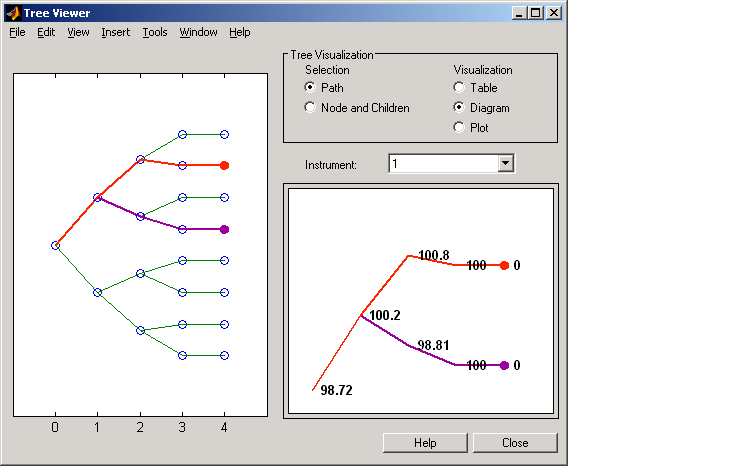740x467 pixels.
Task: Click the filled red end node
Action: (225, 166)
